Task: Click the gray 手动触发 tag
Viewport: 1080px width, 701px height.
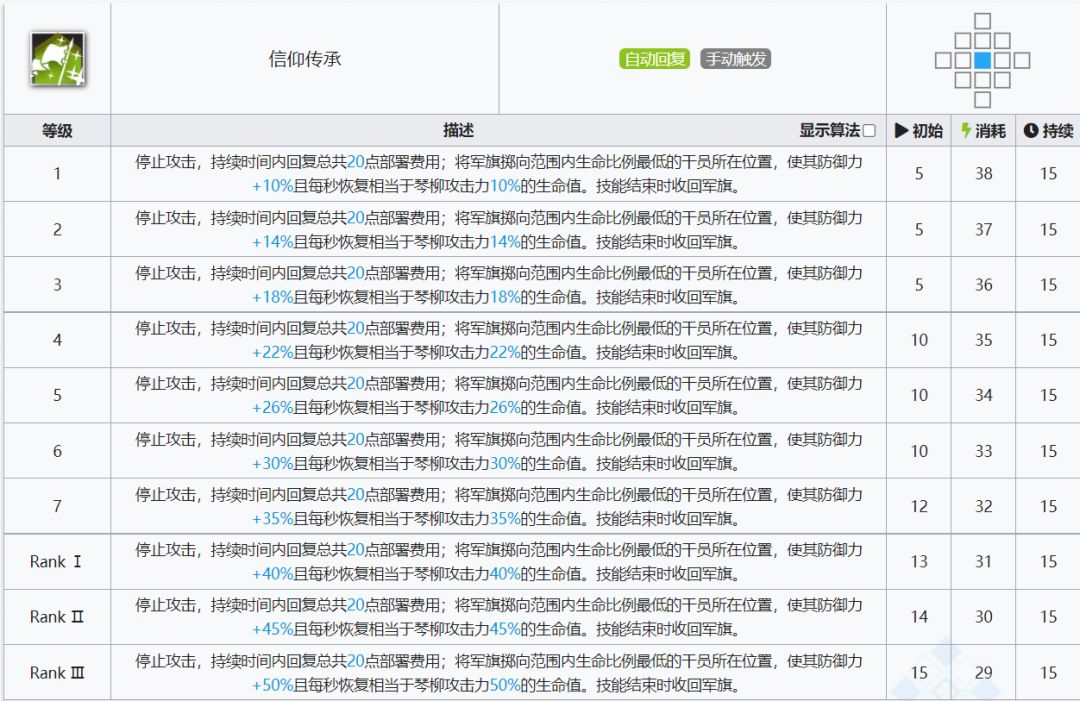Action: (x=735, y=59)
